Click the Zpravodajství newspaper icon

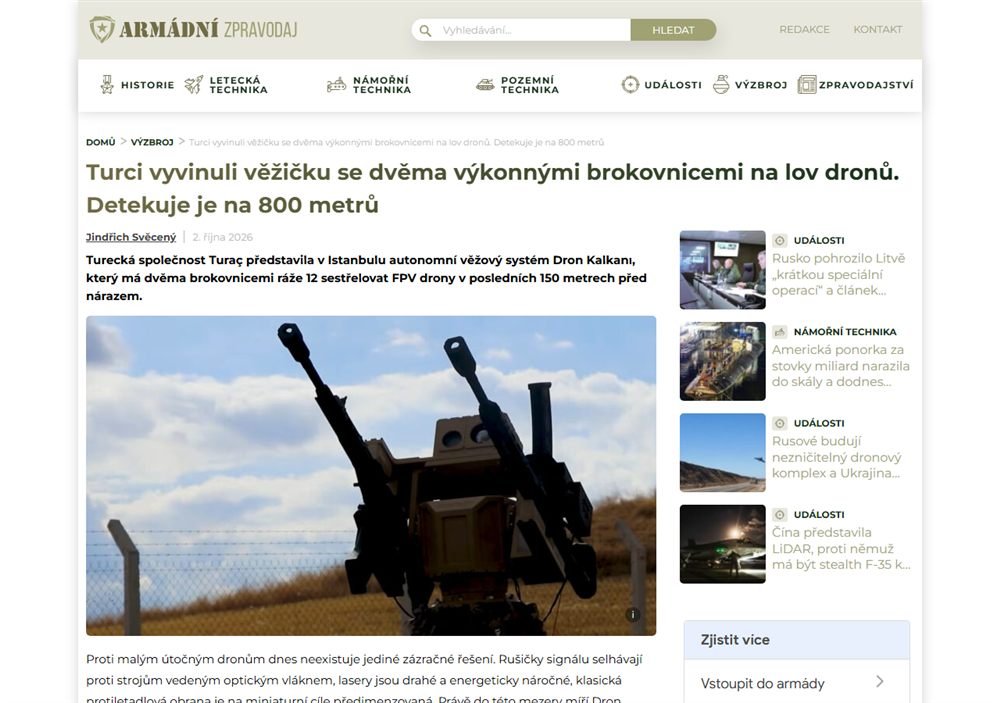[807, 84]
